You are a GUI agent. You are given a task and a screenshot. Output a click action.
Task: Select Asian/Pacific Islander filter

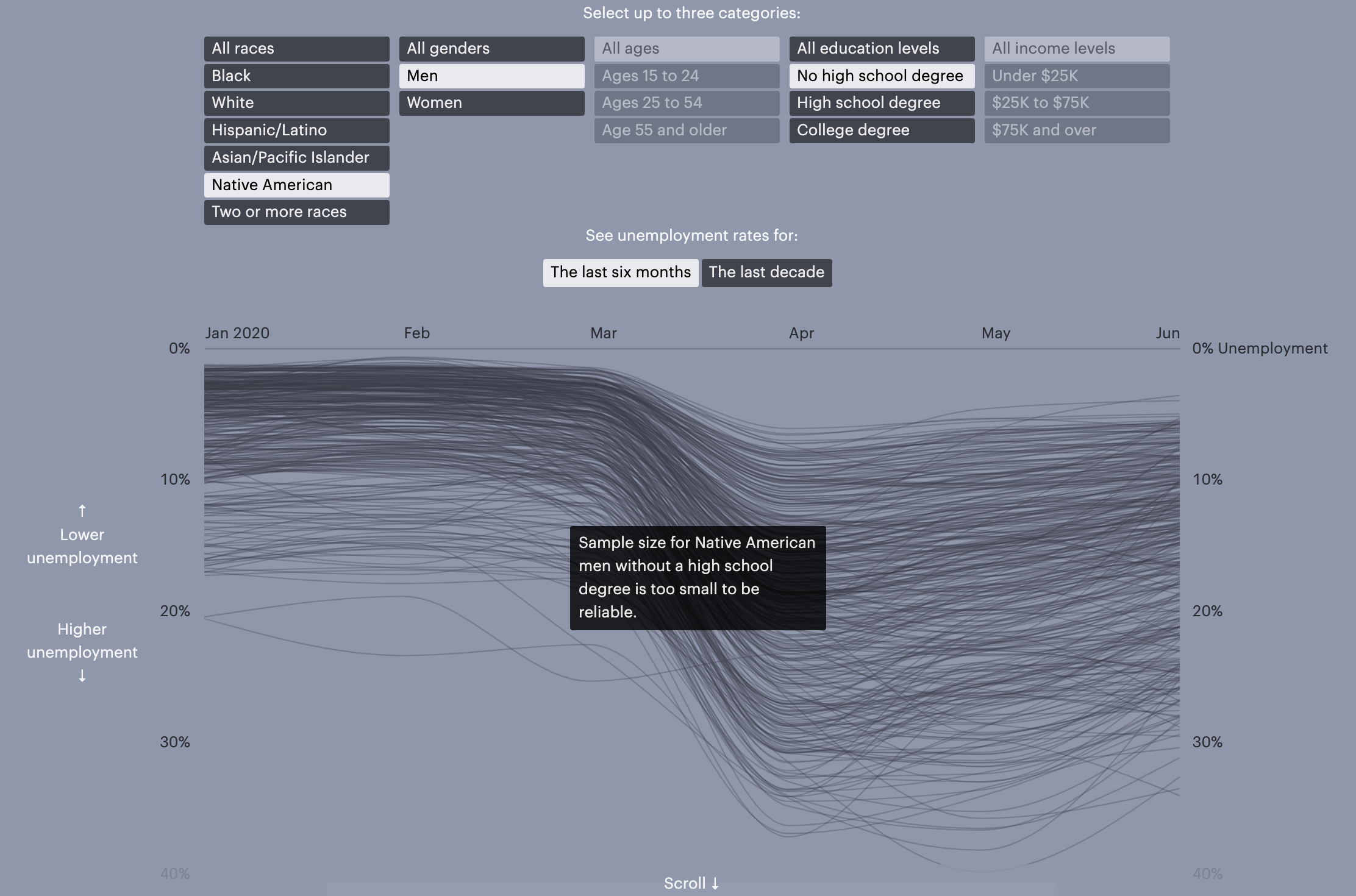tap(296, 158)
